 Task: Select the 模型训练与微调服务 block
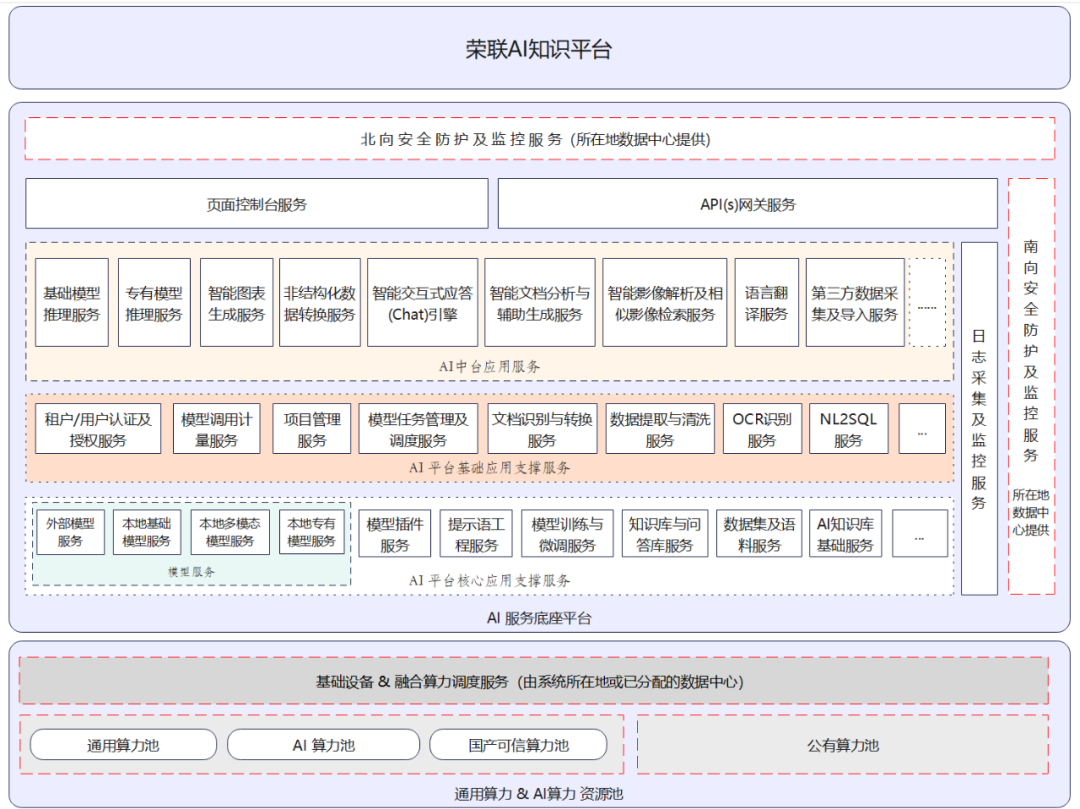click(x=567, y=534)
